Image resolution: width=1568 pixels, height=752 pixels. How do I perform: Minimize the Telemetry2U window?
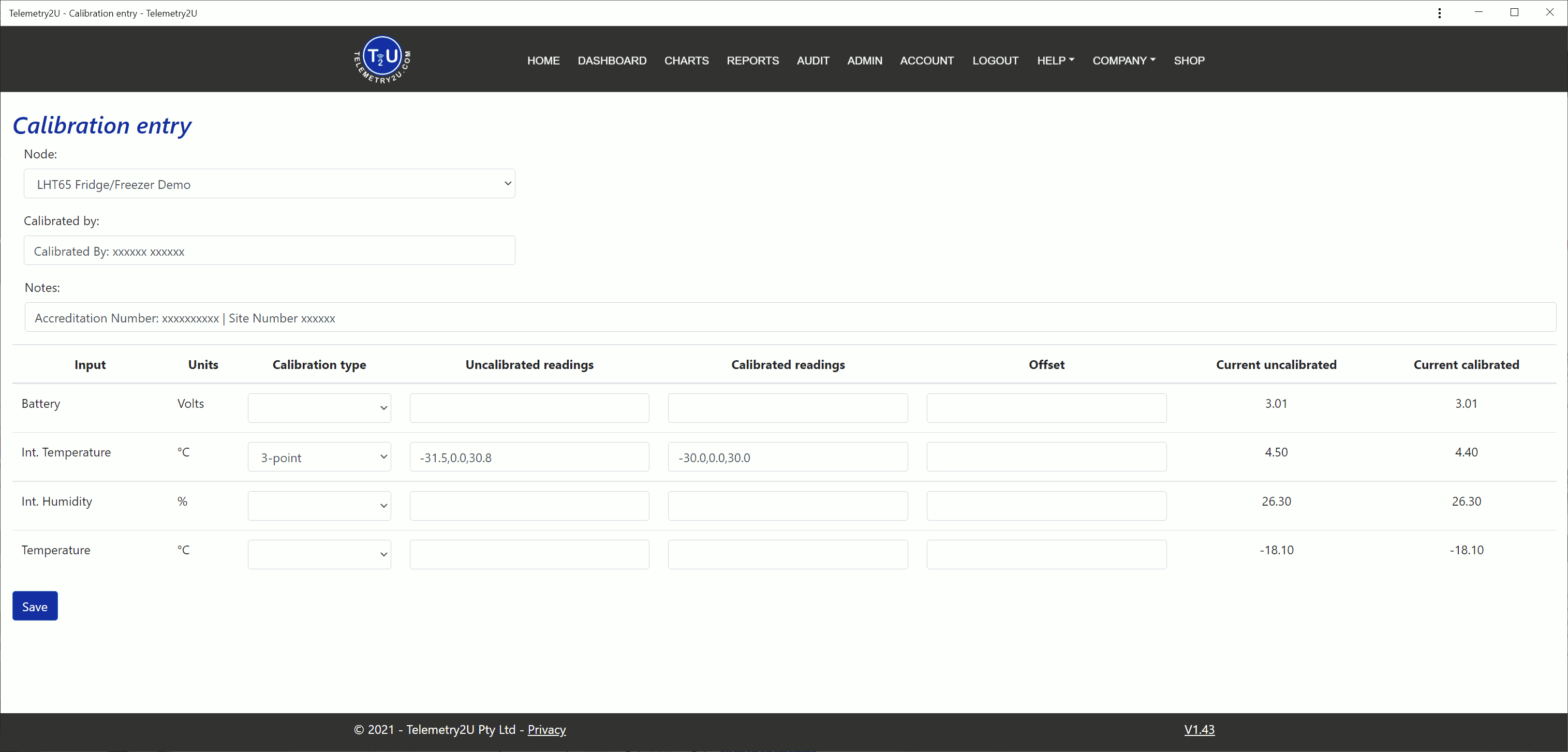[x=1478, y=13]
